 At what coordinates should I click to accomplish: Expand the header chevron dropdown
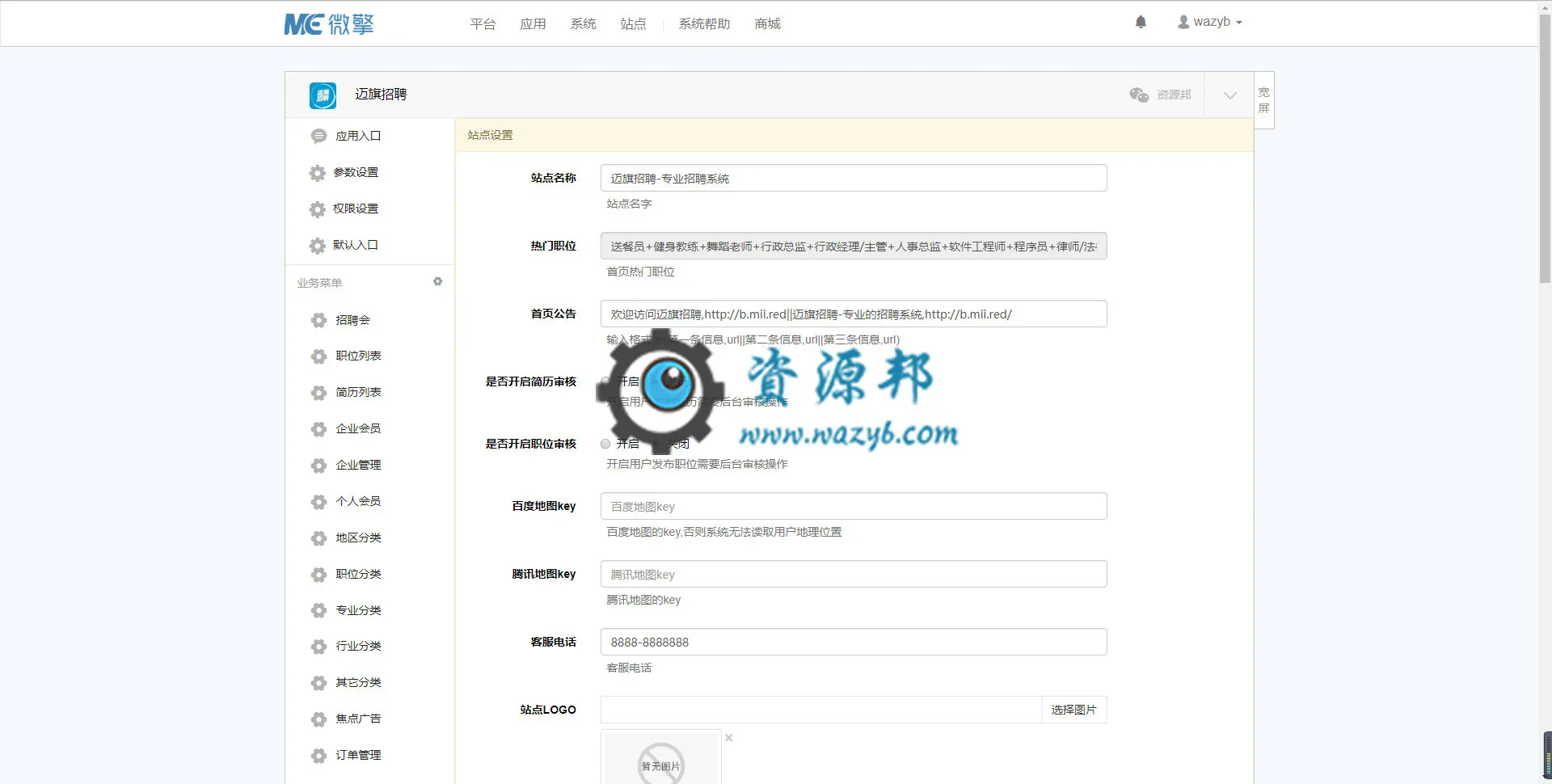coord(1229,95)
